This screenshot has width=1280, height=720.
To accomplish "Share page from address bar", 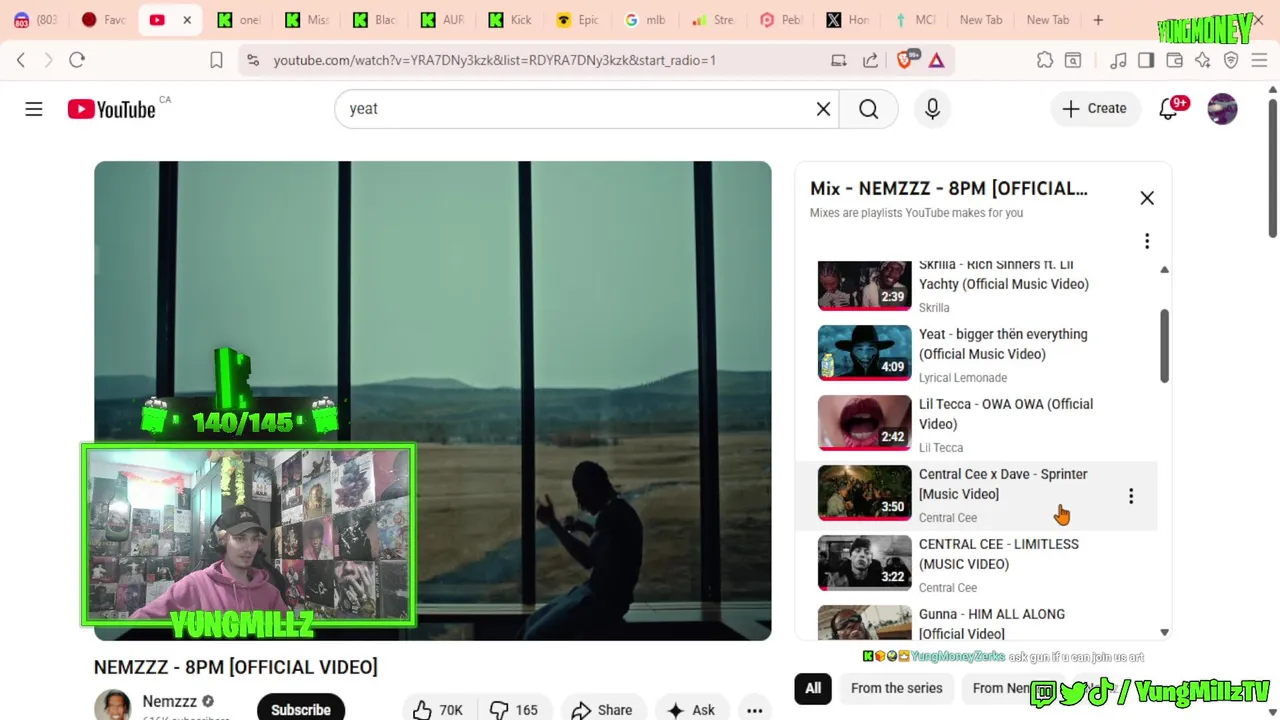I will click(x=869, y=60).
